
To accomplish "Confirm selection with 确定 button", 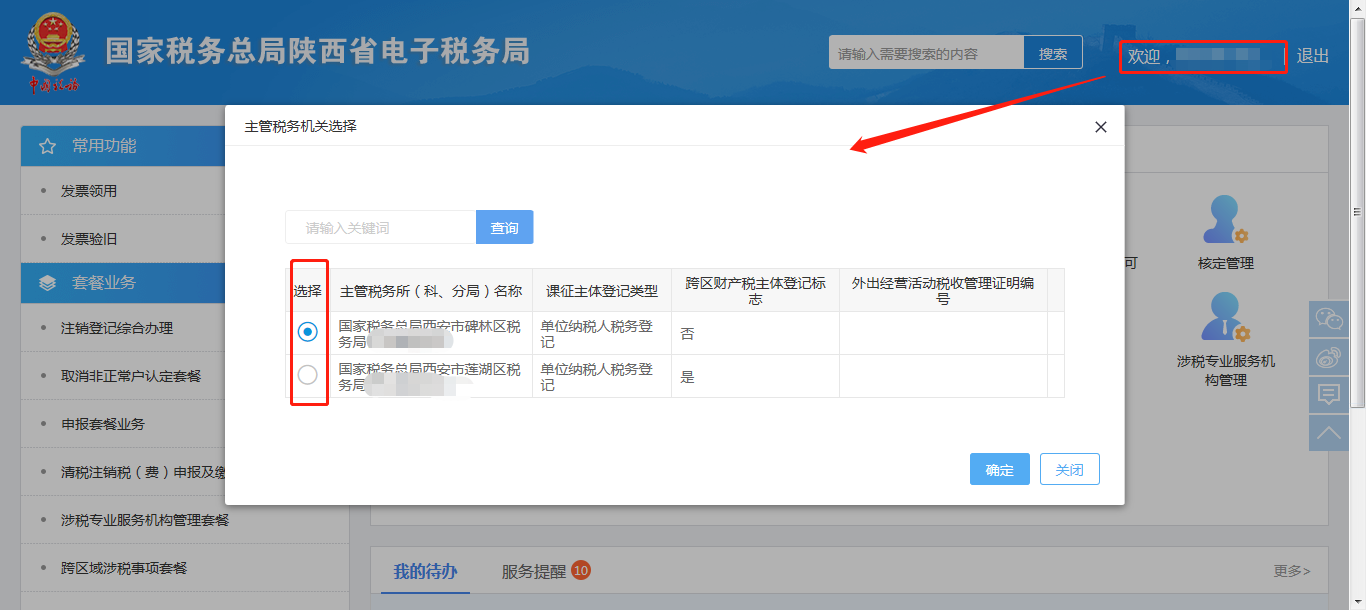I will pos(1000,469).
